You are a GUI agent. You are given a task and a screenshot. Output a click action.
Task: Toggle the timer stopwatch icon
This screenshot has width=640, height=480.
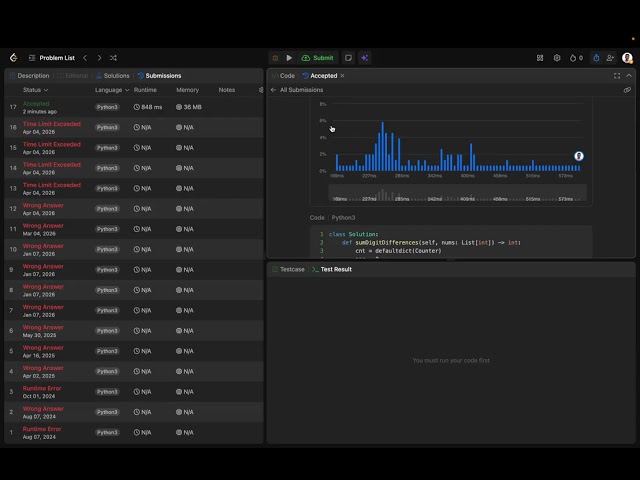596,58
